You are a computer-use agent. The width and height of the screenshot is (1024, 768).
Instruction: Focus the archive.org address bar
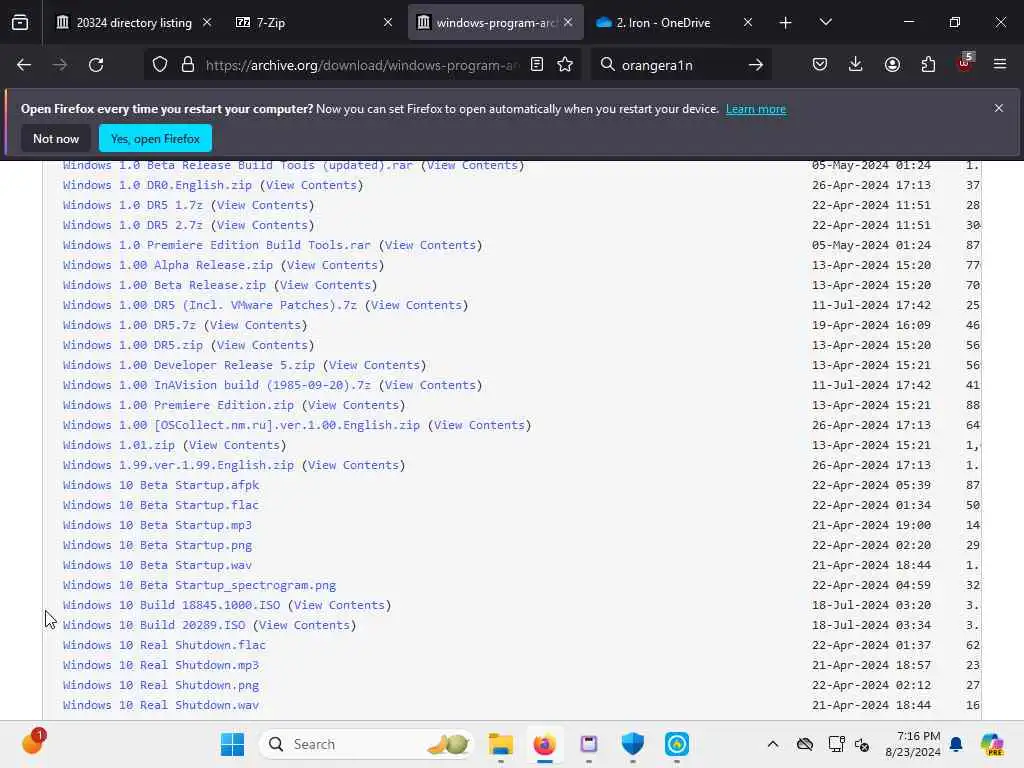[x=362, y=65]
